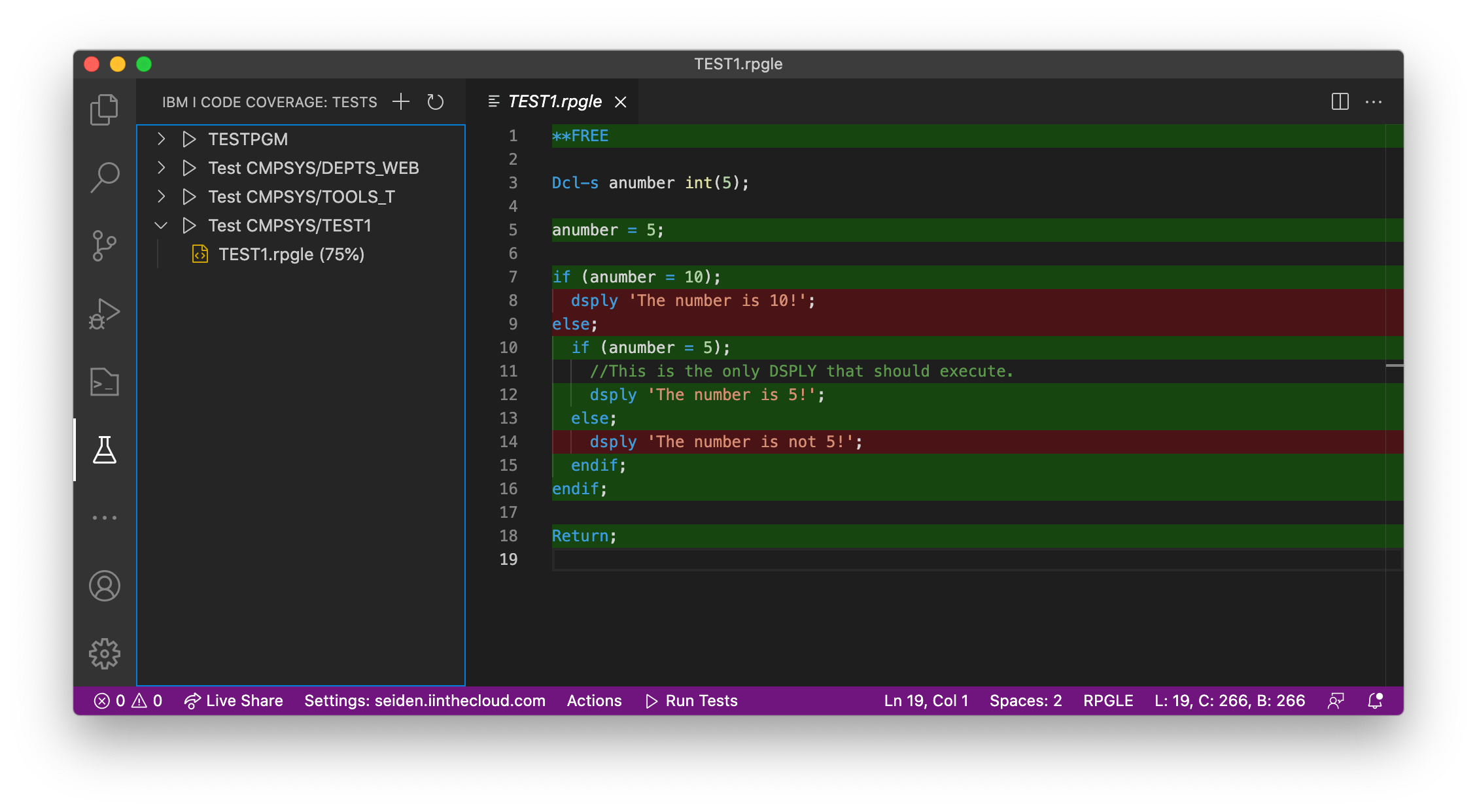Open Settings: seiden.iinthecloud.com link

coord(425,700)
